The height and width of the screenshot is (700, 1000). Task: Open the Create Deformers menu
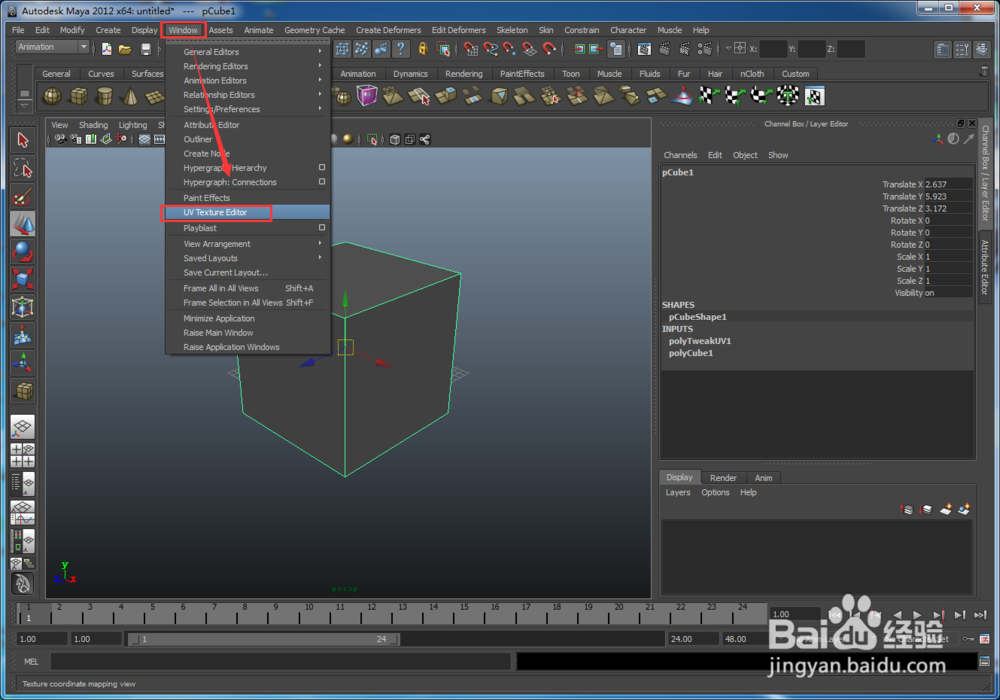point(388,30)
